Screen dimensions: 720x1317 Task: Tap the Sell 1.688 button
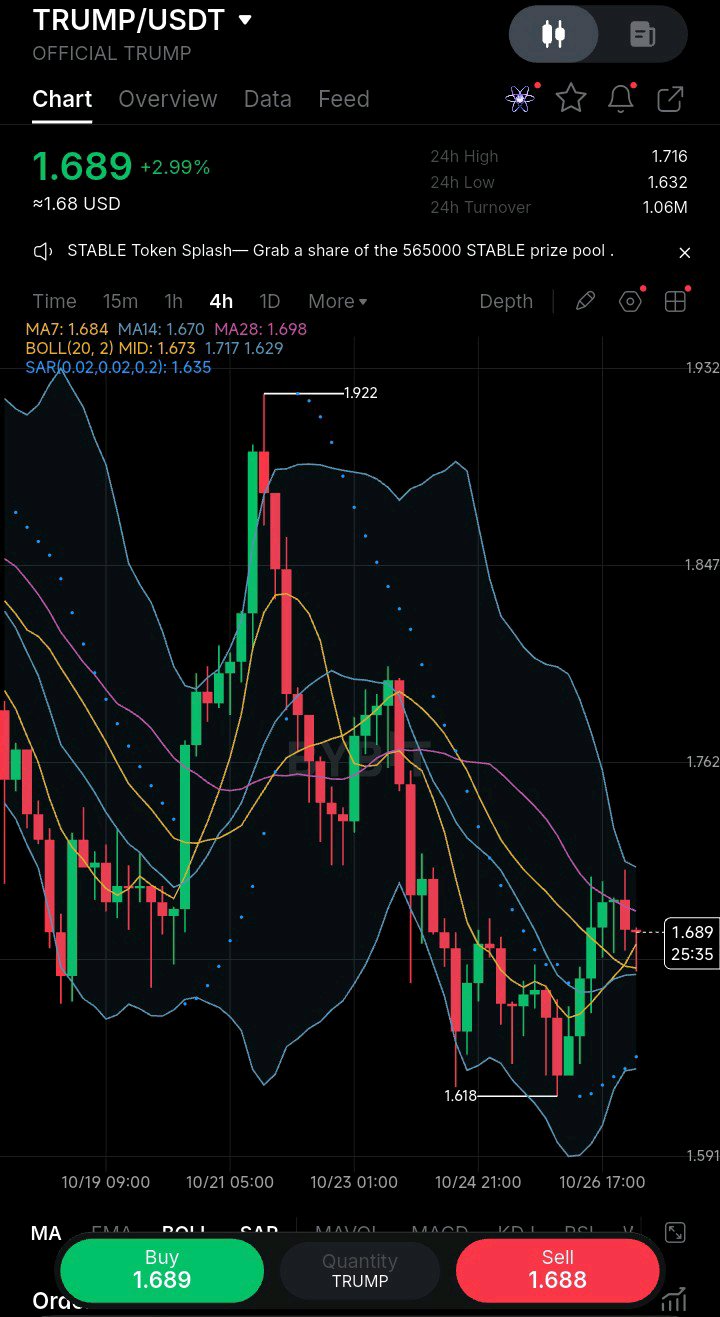pos(558,1269)
